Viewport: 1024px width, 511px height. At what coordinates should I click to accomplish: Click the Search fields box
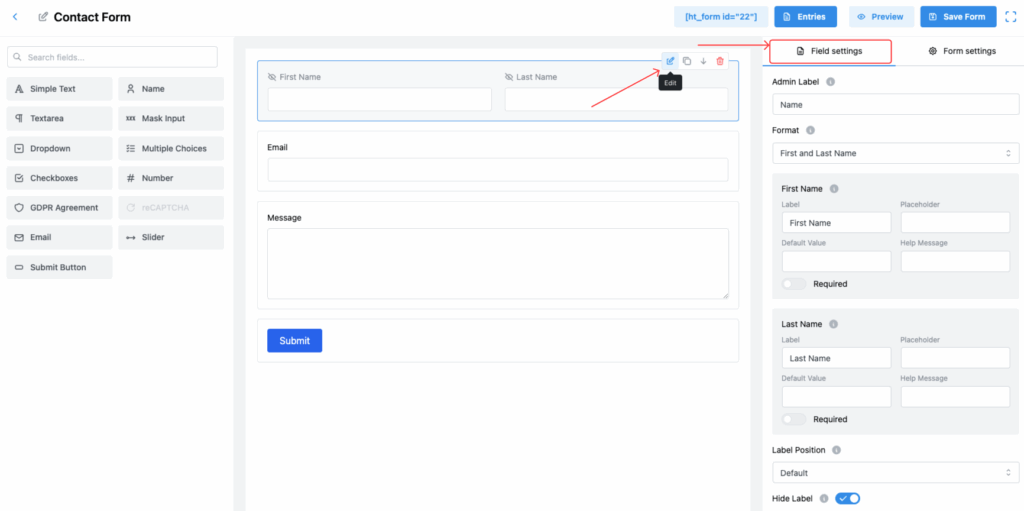pyautogui.click(x=112, y=57)
